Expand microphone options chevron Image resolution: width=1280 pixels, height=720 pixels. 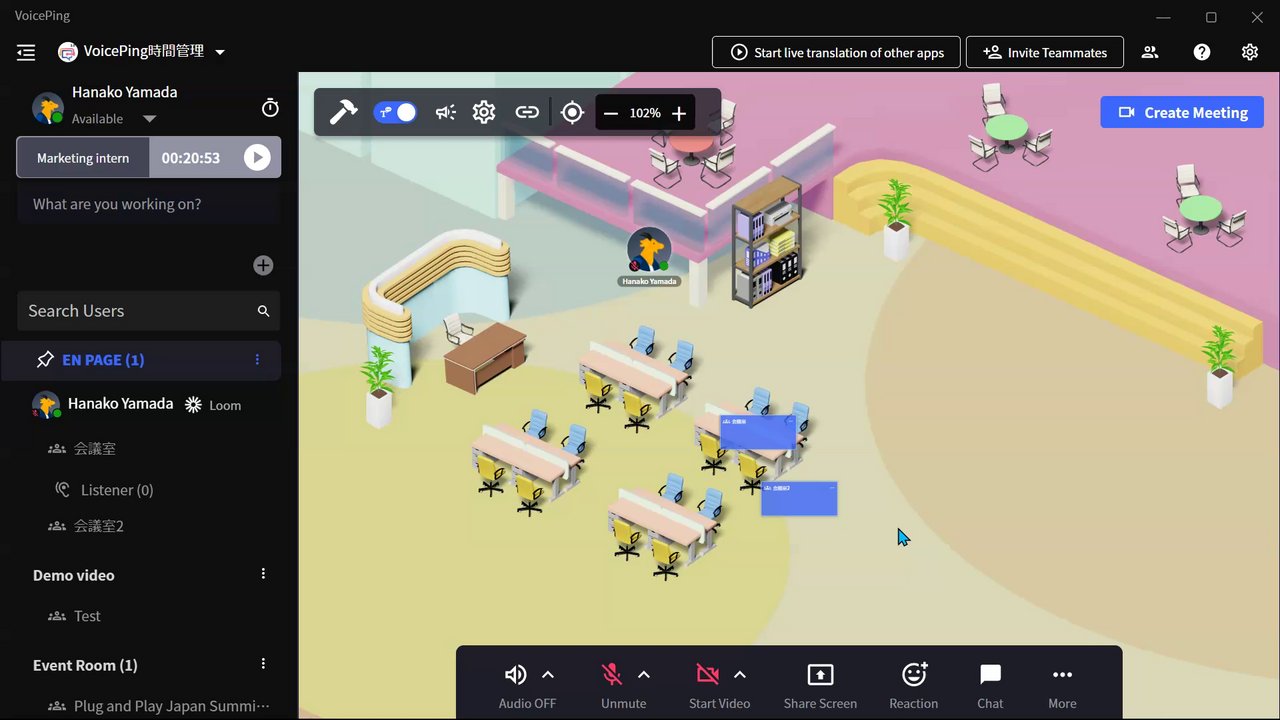644,675
